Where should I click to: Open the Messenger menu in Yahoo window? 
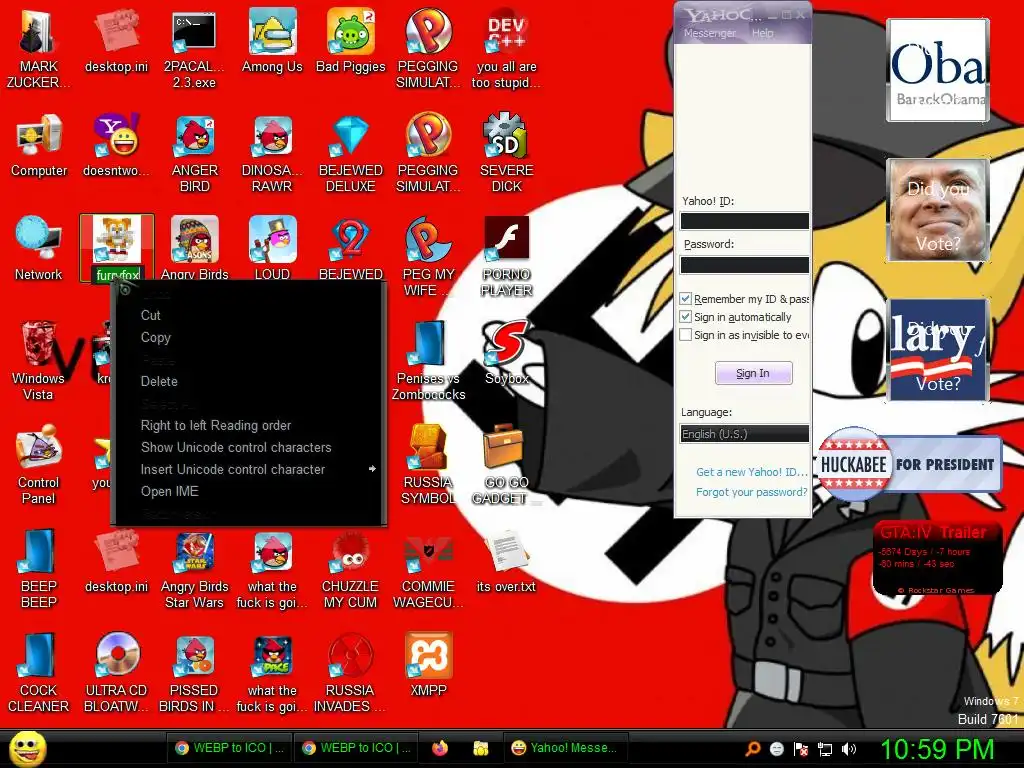tap(710, 33)
